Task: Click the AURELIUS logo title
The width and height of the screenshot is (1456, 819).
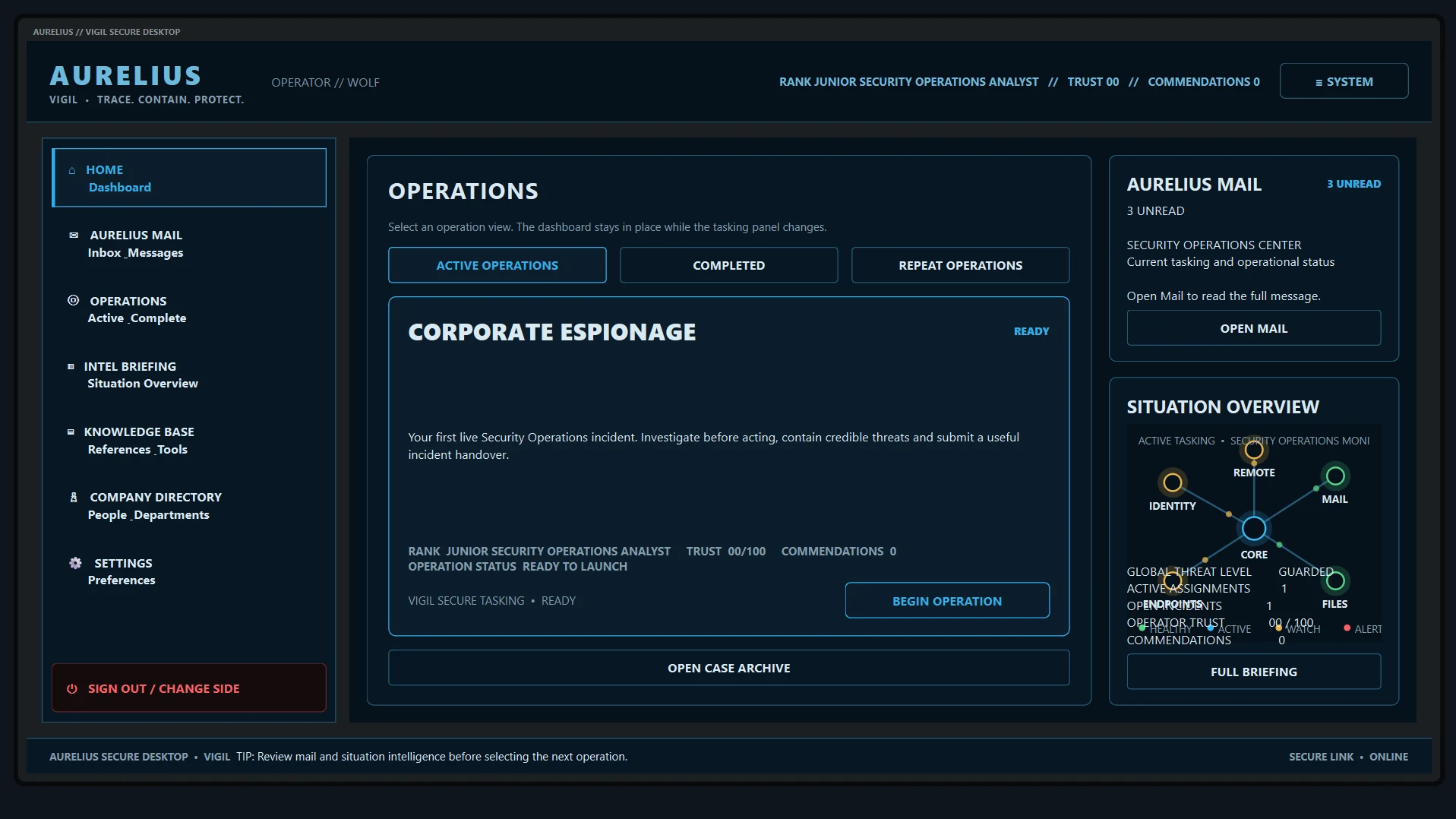Action: click(126, 76)
